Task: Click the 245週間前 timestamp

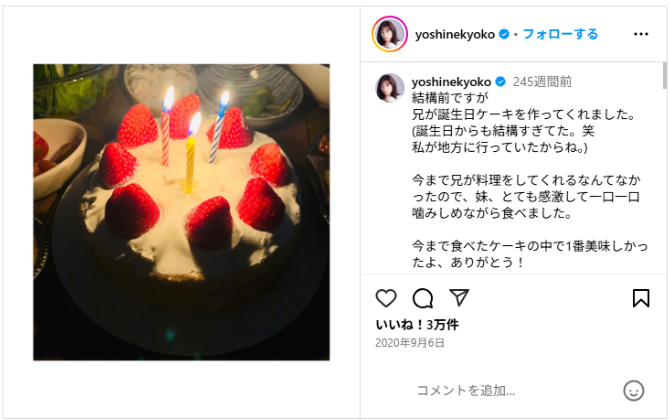Action: coord(542,81)
